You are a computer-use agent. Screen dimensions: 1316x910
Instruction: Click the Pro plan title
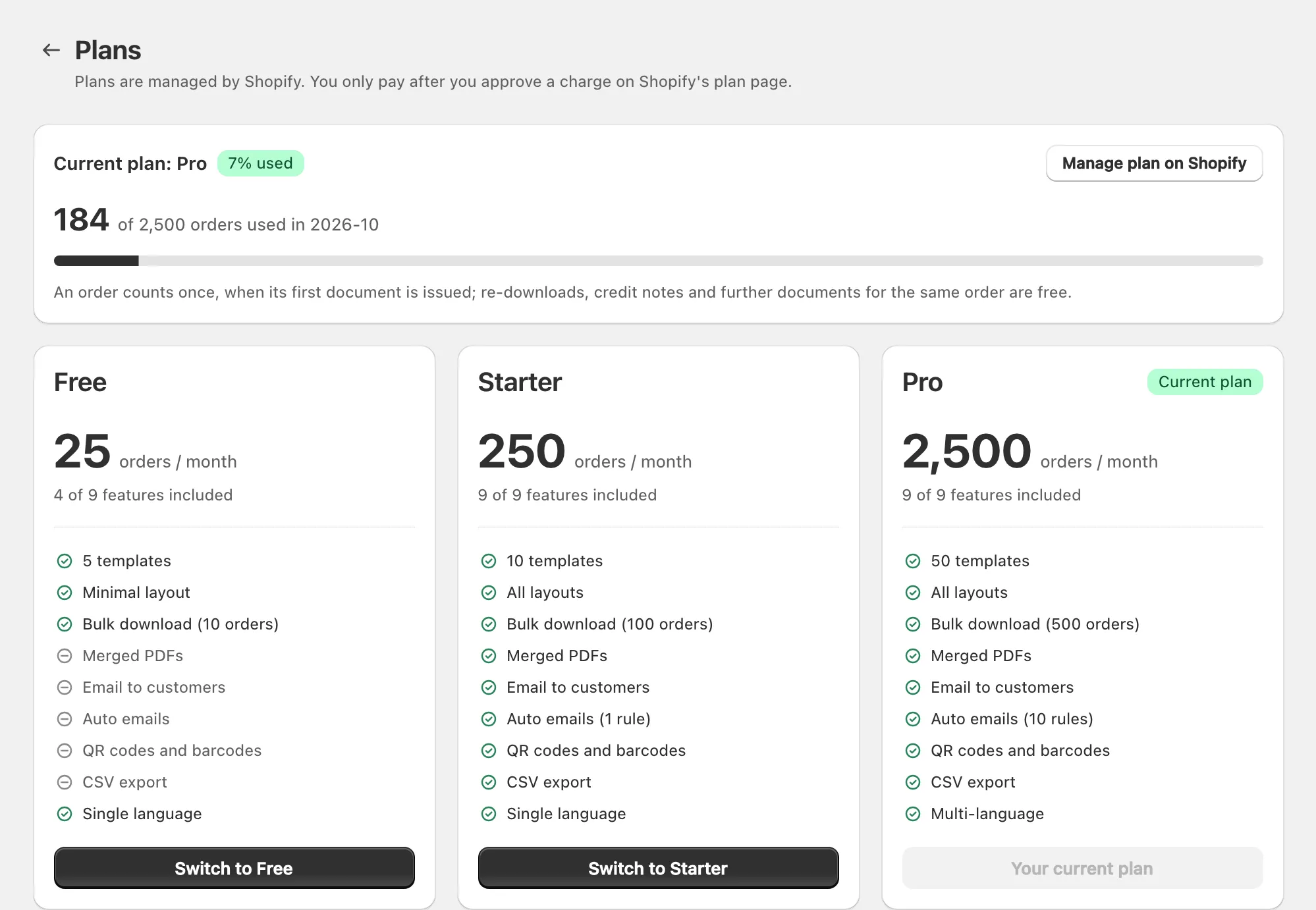pos(922,382)
